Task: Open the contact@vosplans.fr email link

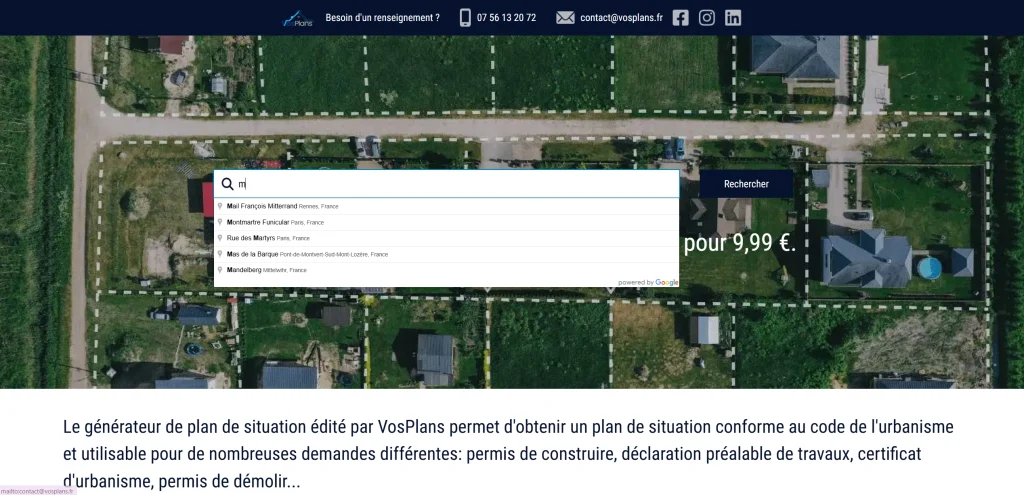Action: tap(621, 18)
